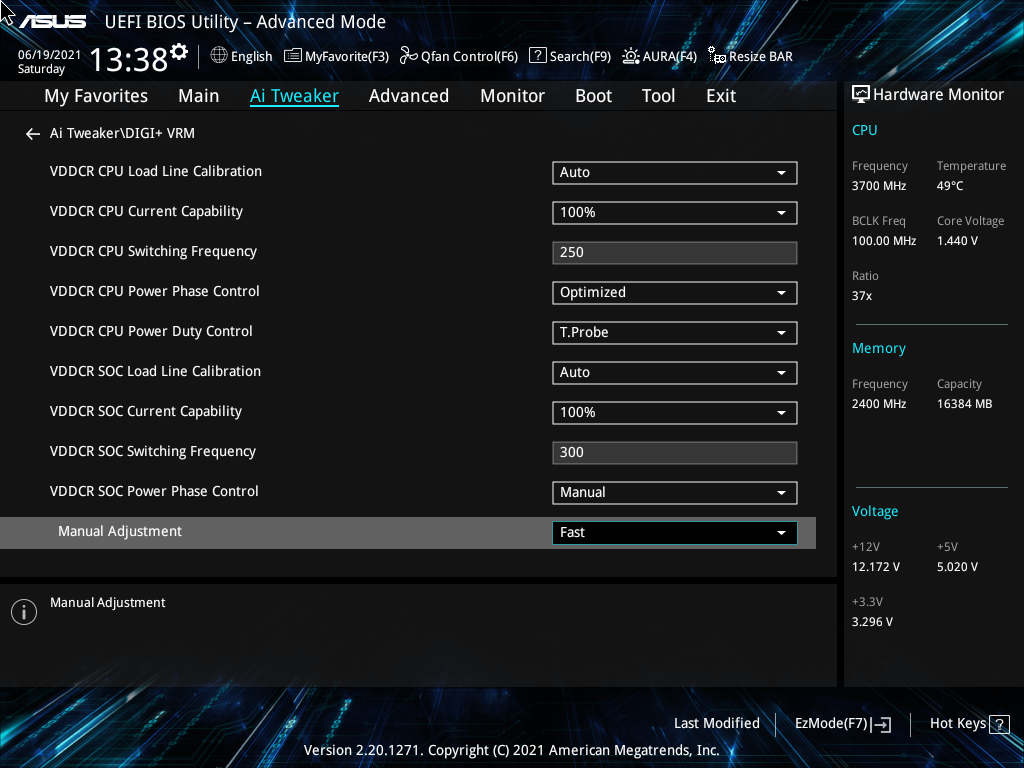Open the Hot Keys help panel
This screenshot has height=768, width=1024.
pyautogui.click(x=968, y=723)
